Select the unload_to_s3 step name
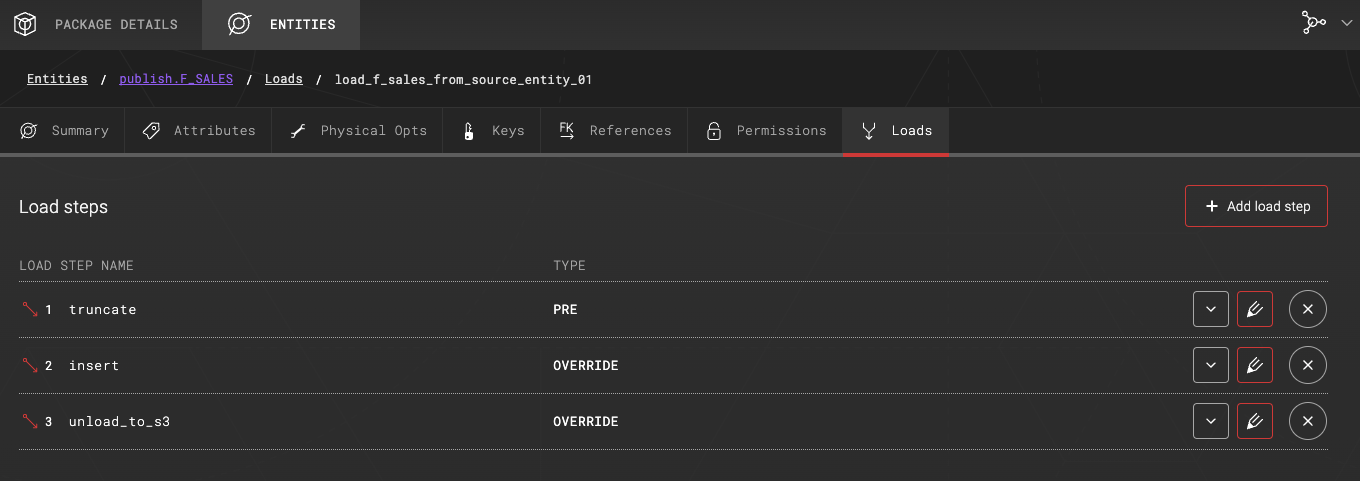Image resolution: width=1360 pixels, height=481 pixels. [x=119, y=422]
